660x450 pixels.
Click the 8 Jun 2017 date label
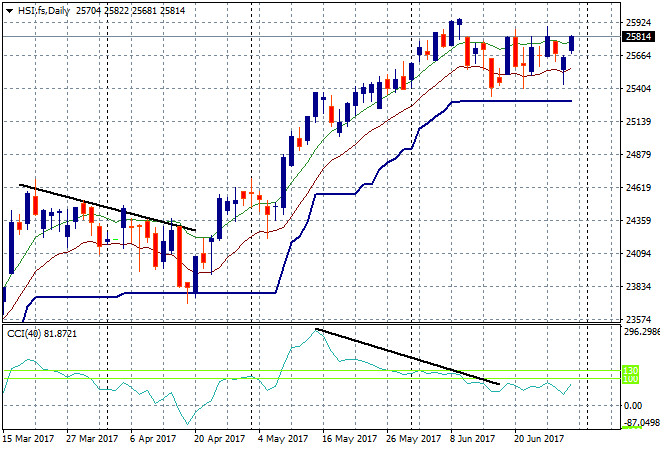pos(471,439)
